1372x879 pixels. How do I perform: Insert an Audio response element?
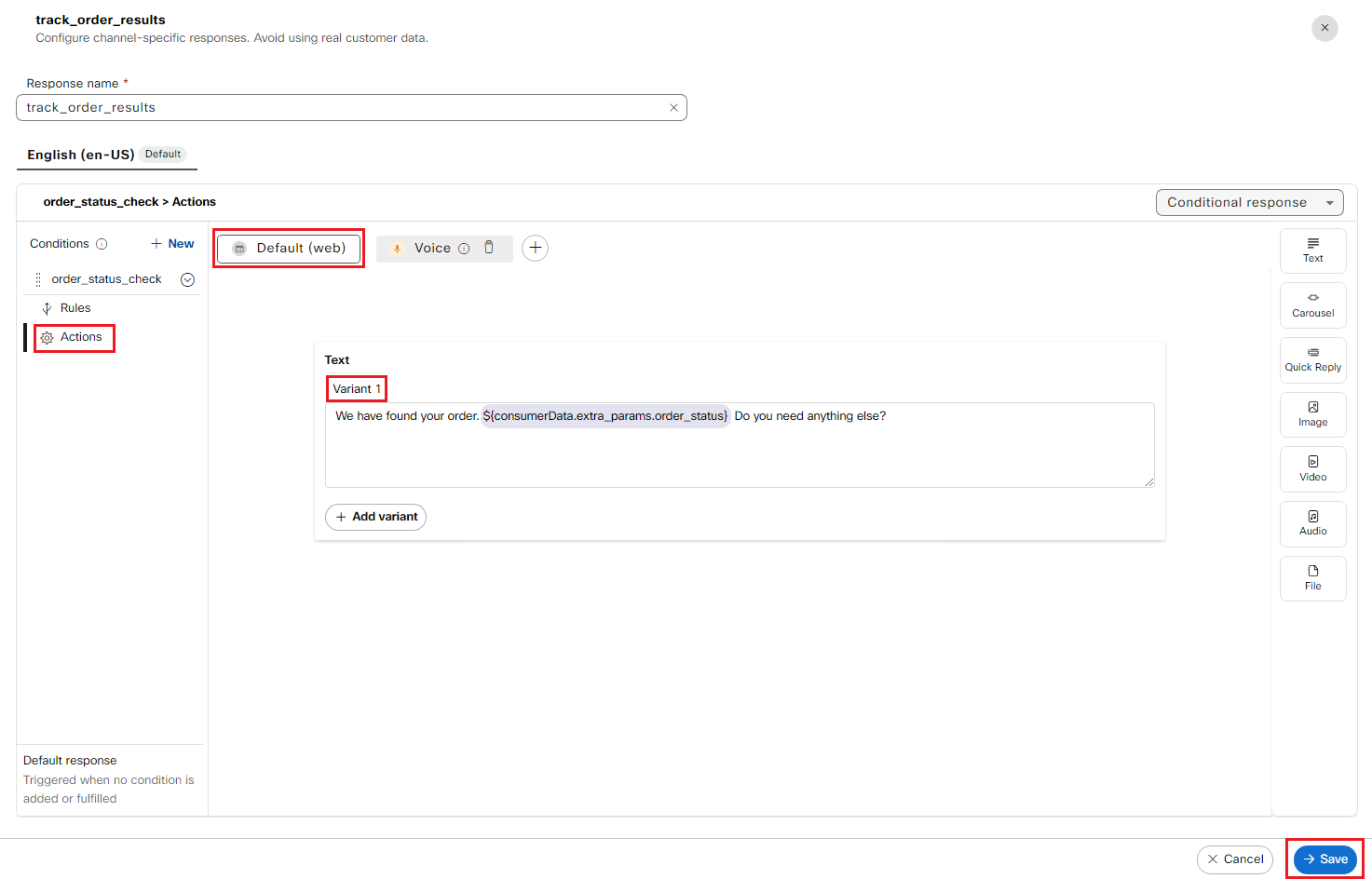coord(1312,523)
